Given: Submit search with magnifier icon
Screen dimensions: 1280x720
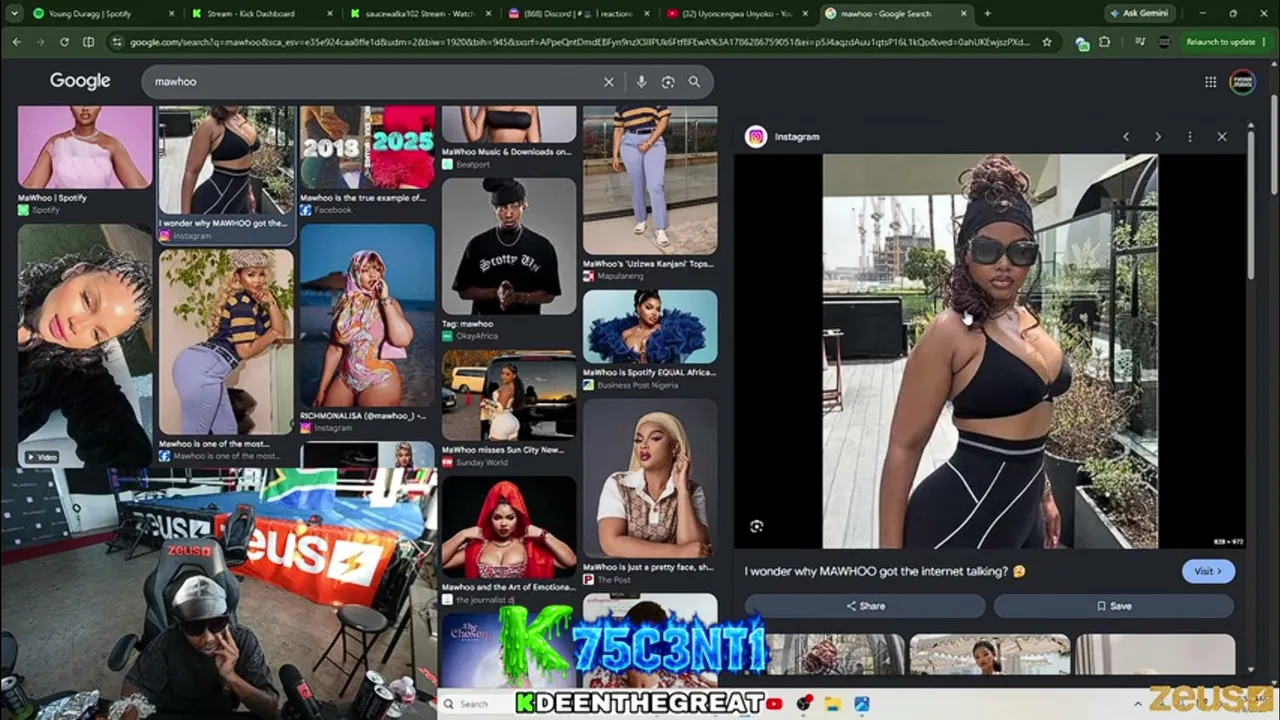Looking at the screenshot, I should 694,82.
